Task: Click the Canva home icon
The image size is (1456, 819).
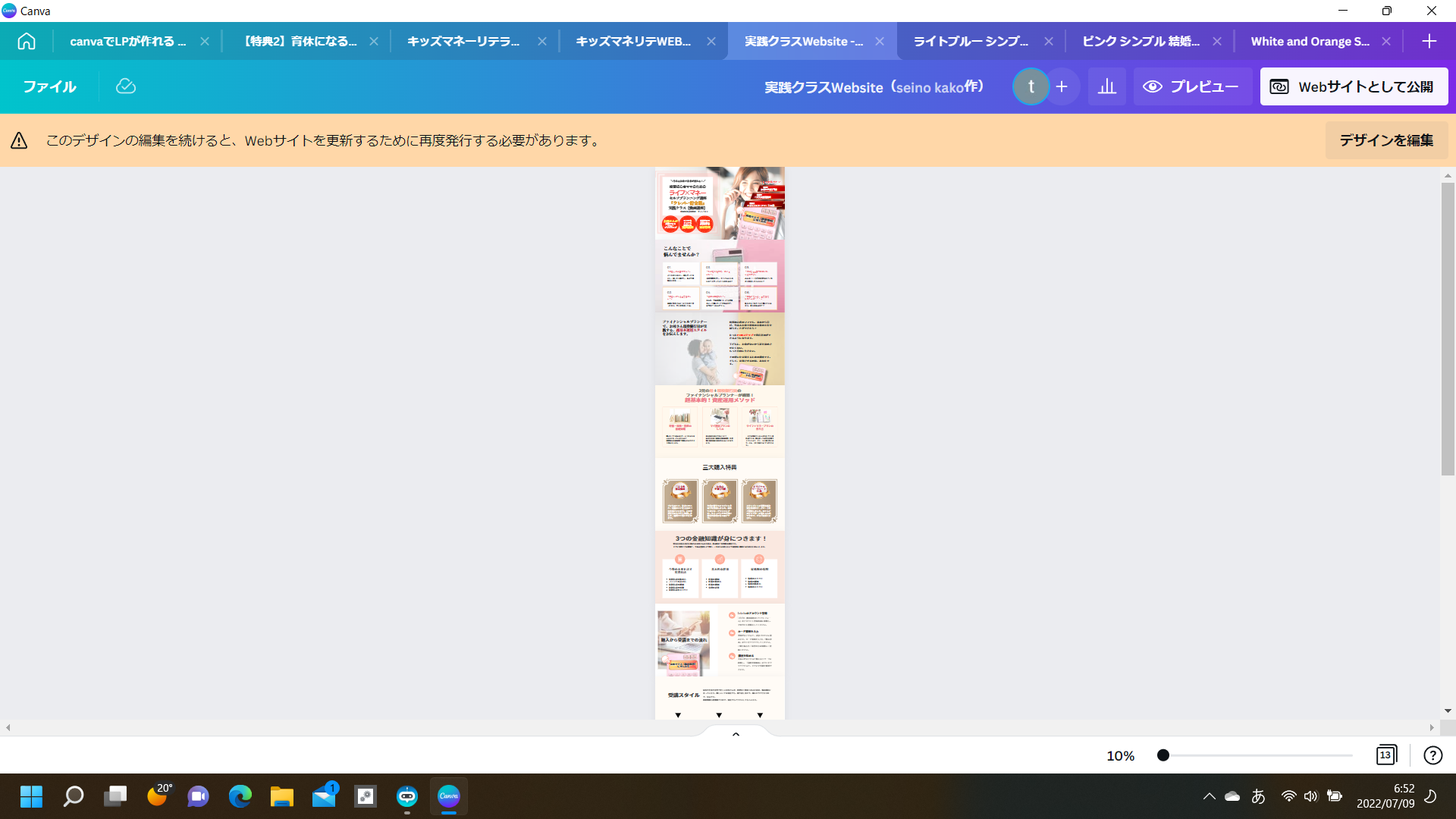Action: click(x=27, y=41)
